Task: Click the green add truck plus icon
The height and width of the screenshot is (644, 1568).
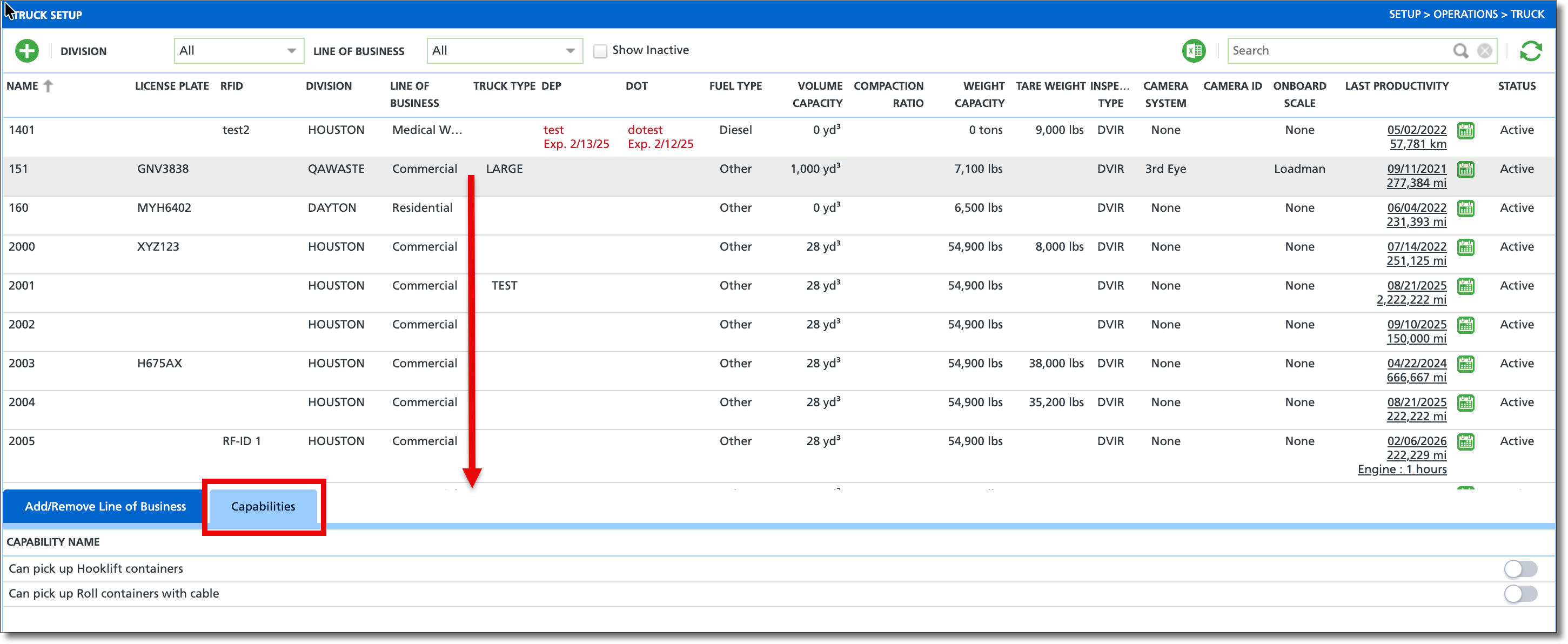Action: pos(27,51)
